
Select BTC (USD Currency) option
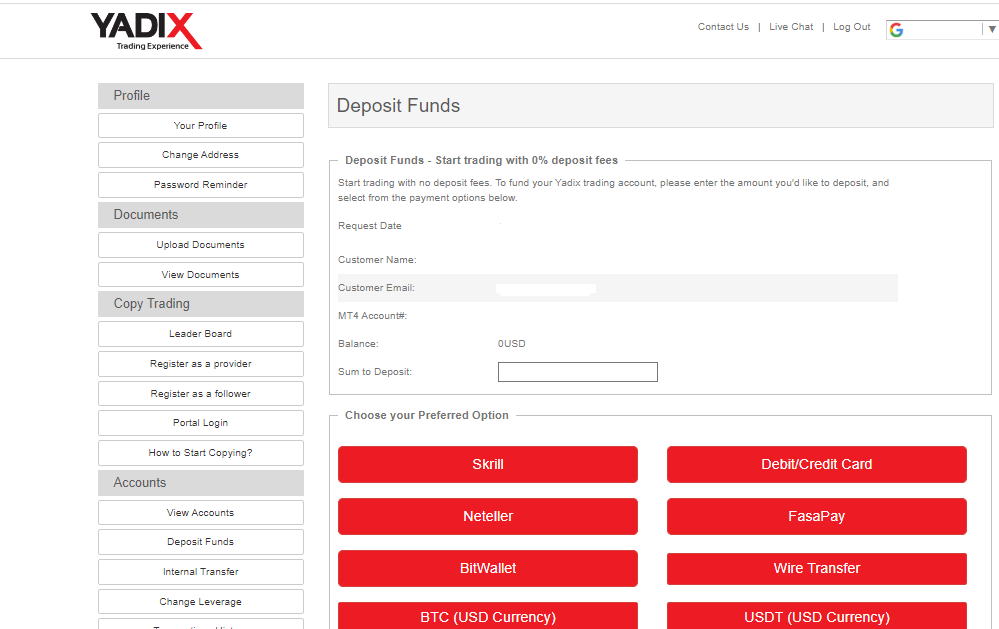point(487,616)
